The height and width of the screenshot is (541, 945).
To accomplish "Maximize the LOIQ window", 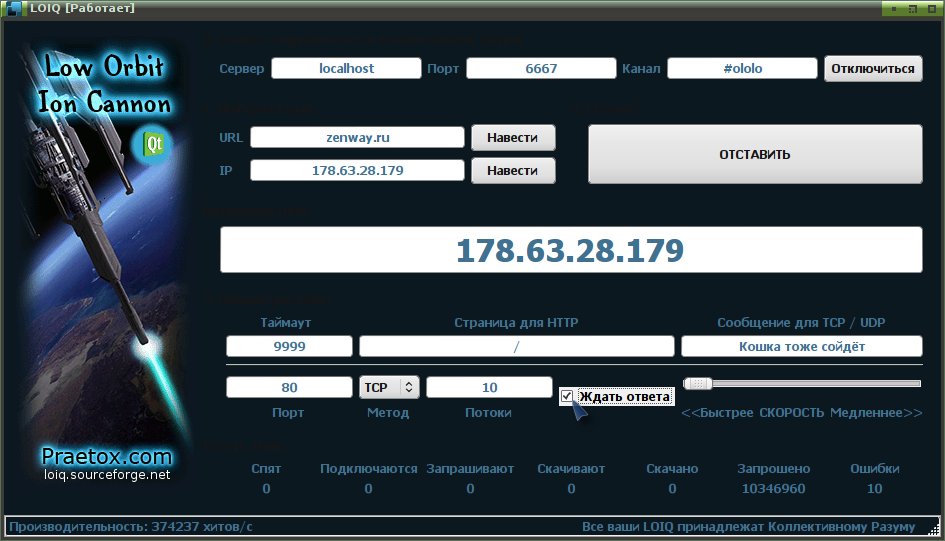I will point(912,8).
